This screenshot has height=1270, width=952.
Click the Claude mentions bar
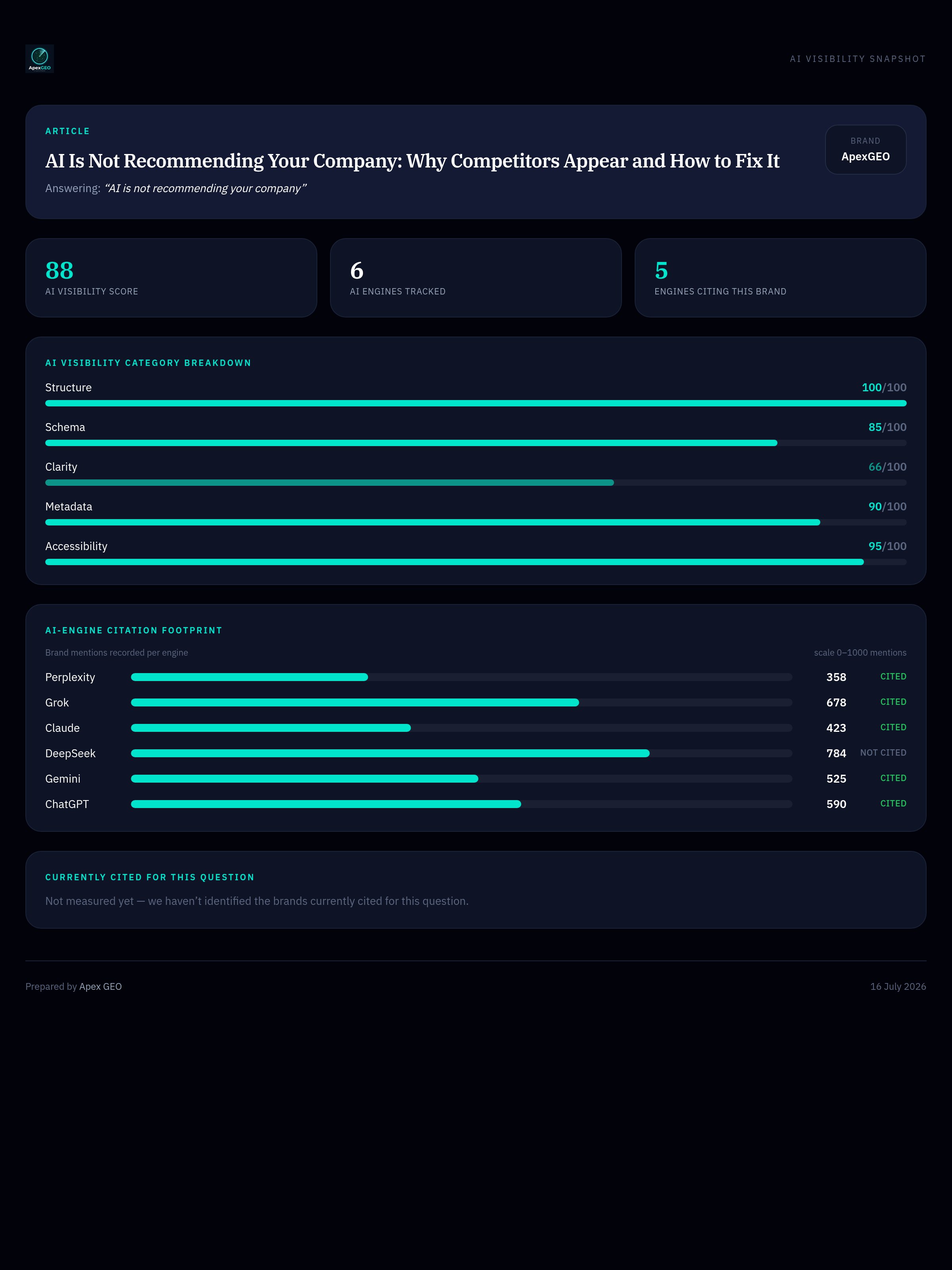coord(461,728)
